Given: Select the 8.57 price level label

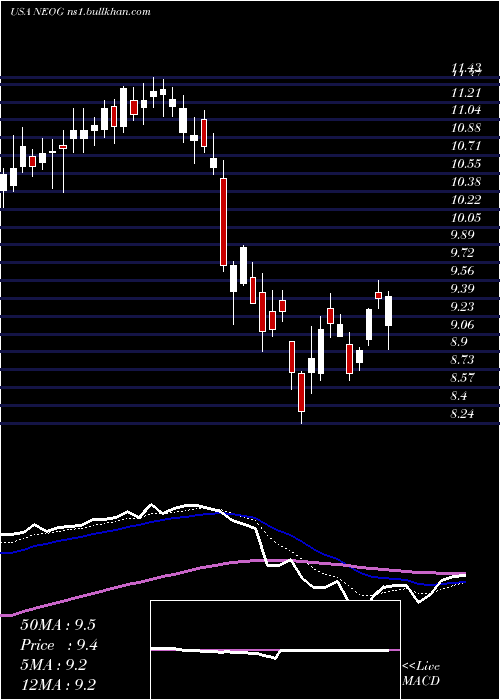Looking at the screenshot, I should 463,378.
